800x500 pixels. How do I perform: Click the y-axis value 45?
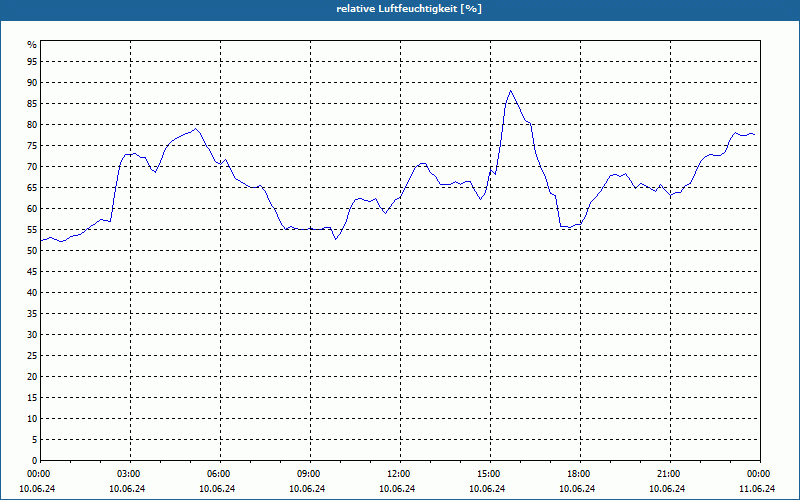point(32,271)
